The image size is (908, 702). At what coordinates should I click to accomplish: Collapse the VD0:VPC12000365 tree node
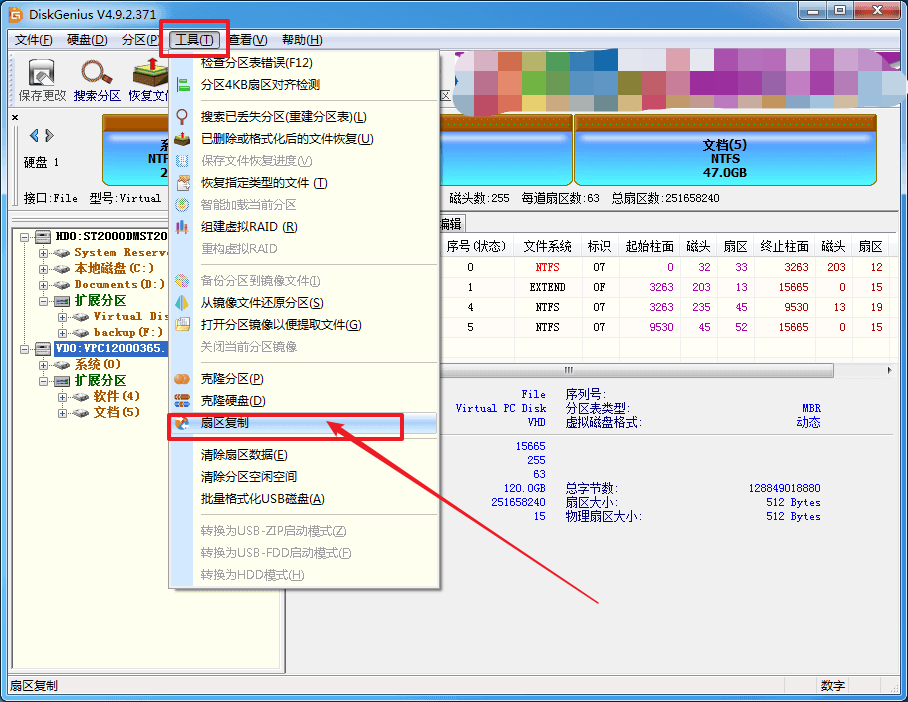pos(24,349)
